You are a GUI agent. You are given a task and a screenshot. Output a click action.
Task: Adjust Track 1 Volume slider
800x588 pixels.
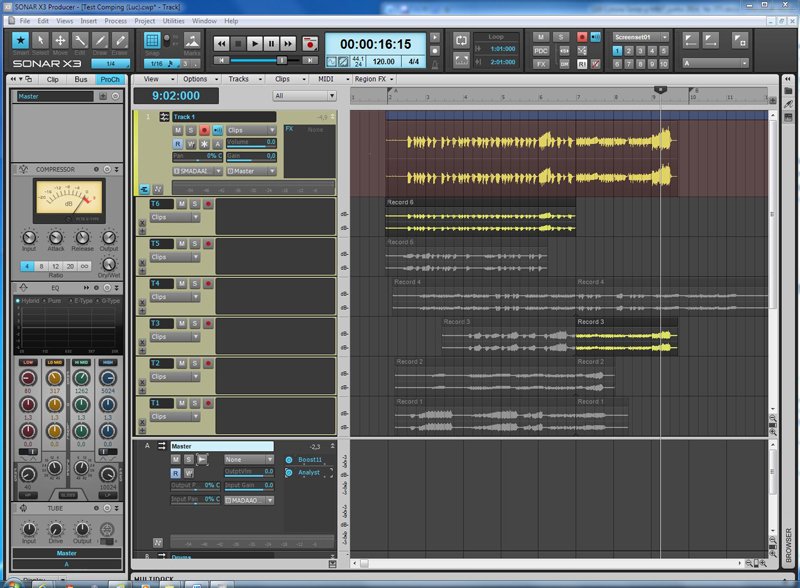coord(251,143)
